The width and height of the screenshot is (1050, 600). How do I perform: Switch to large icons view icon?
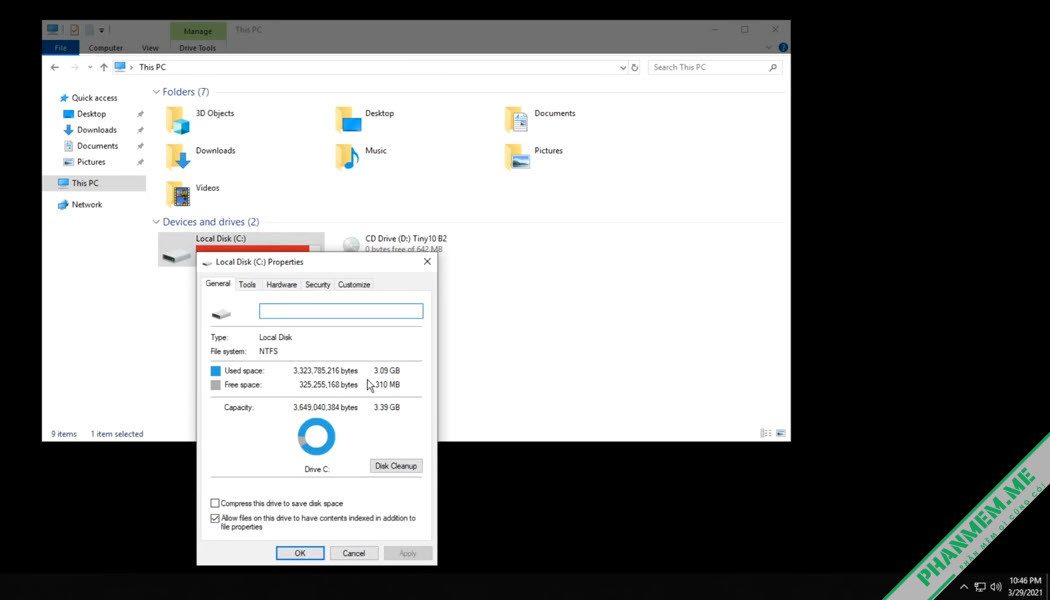781,433
